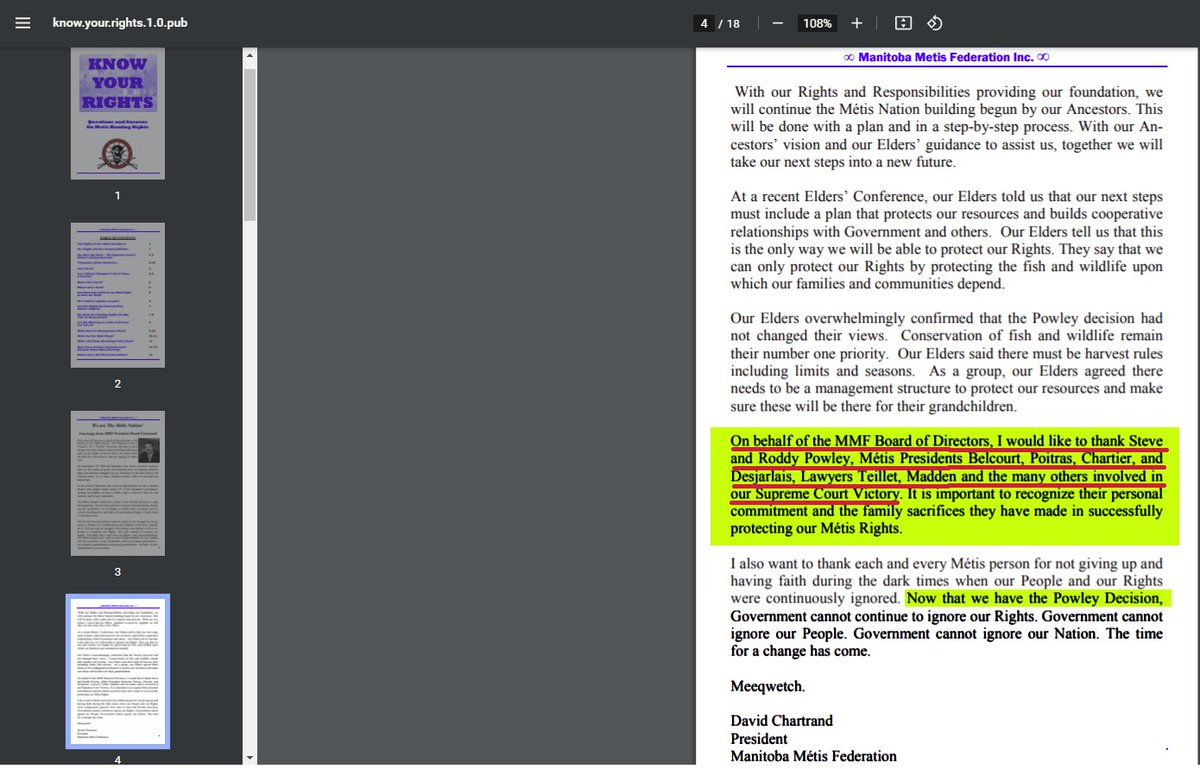Open page 2 table of contents thumbnail
Screen dimensions: 1200x769
117,295
